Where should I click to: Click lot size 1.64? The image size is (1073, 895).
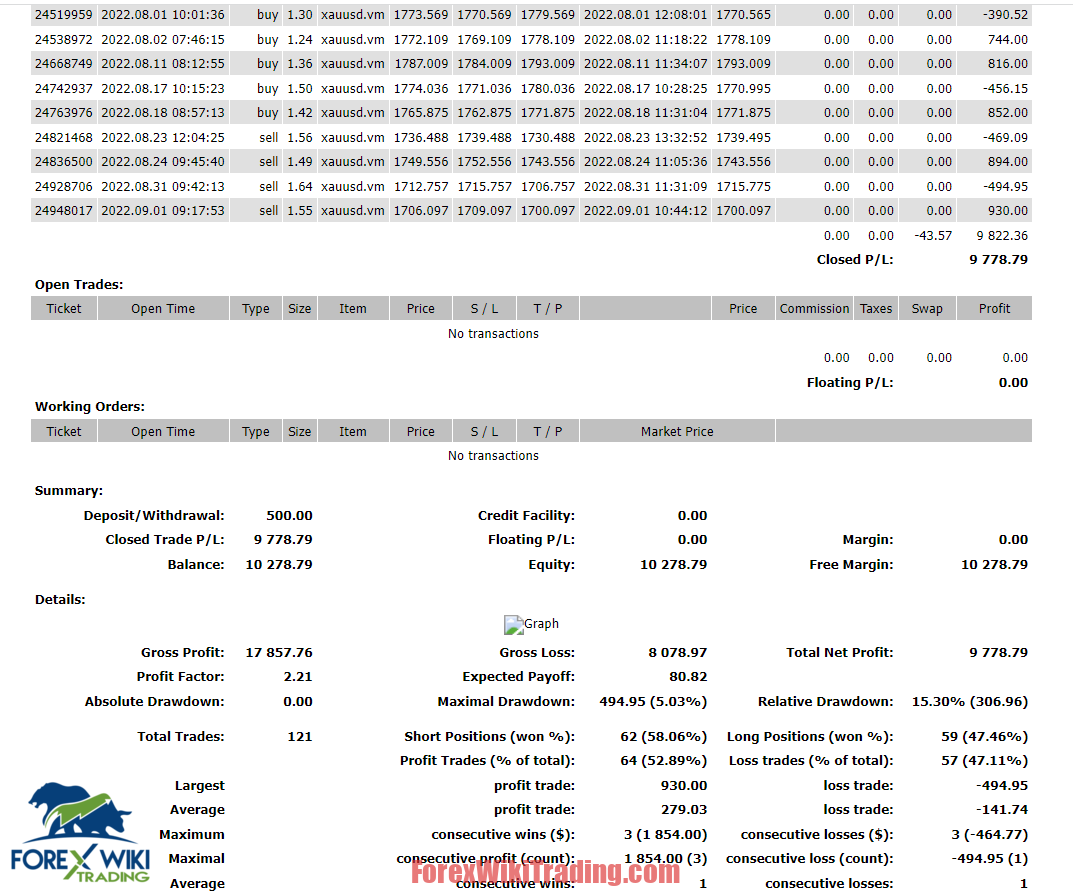[300, 186]
